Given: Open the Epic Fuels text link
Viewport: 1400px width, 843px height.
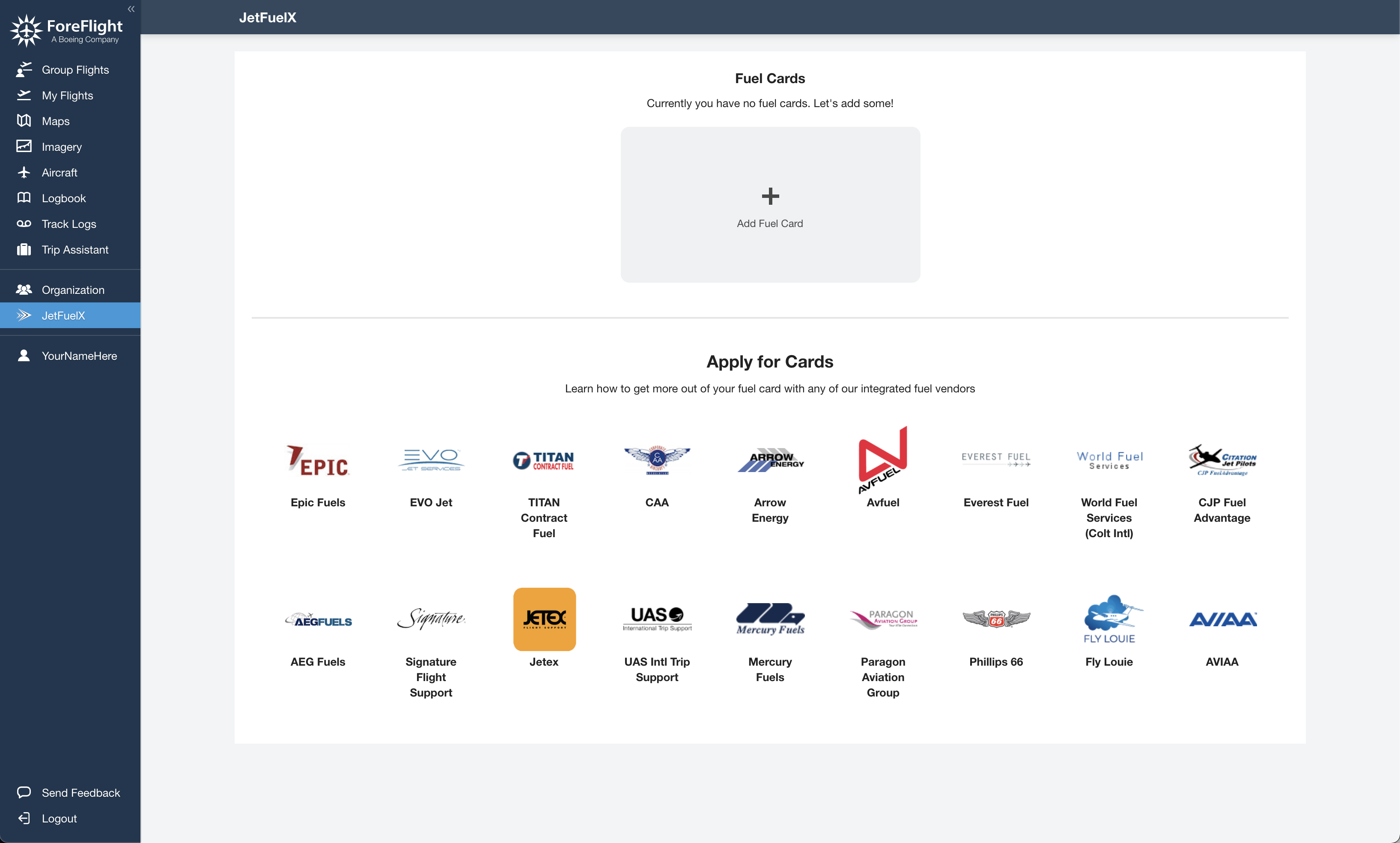Looking at the screenshot, I should pos(318,502).
